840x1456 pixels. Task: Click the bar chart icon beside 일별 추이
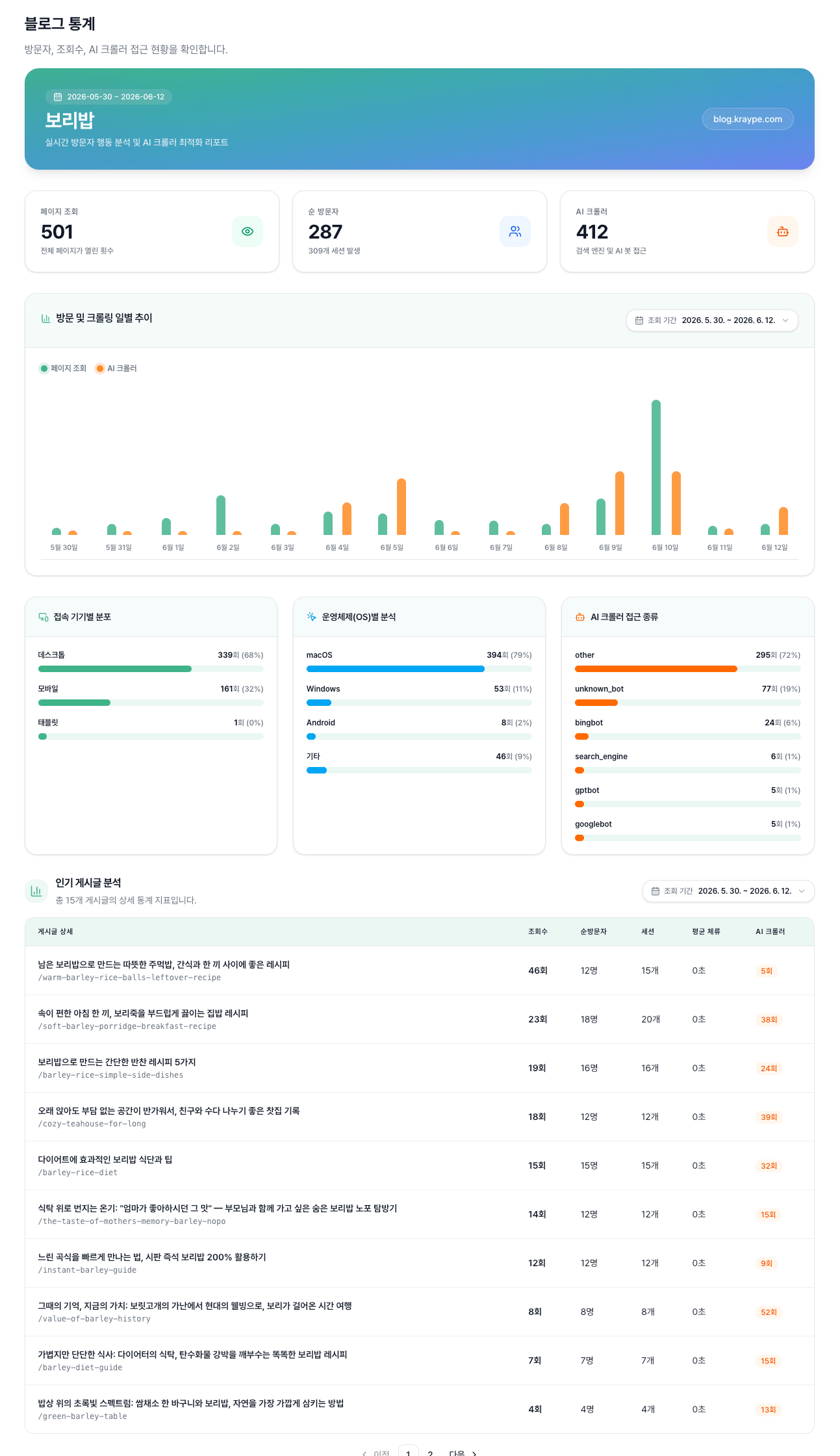45,318
